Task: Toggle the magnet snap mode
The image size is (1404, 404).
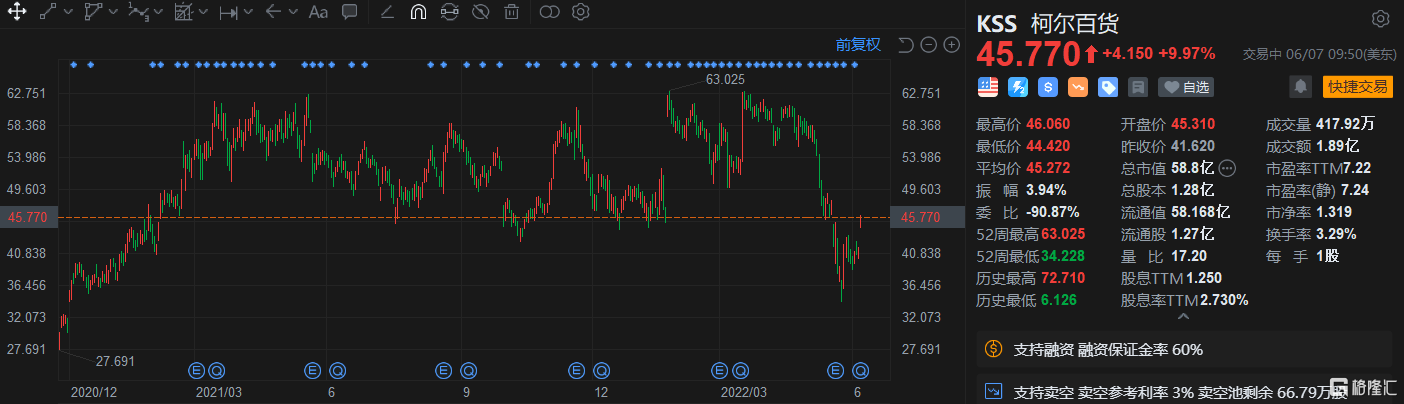Action: pos(418,13)
